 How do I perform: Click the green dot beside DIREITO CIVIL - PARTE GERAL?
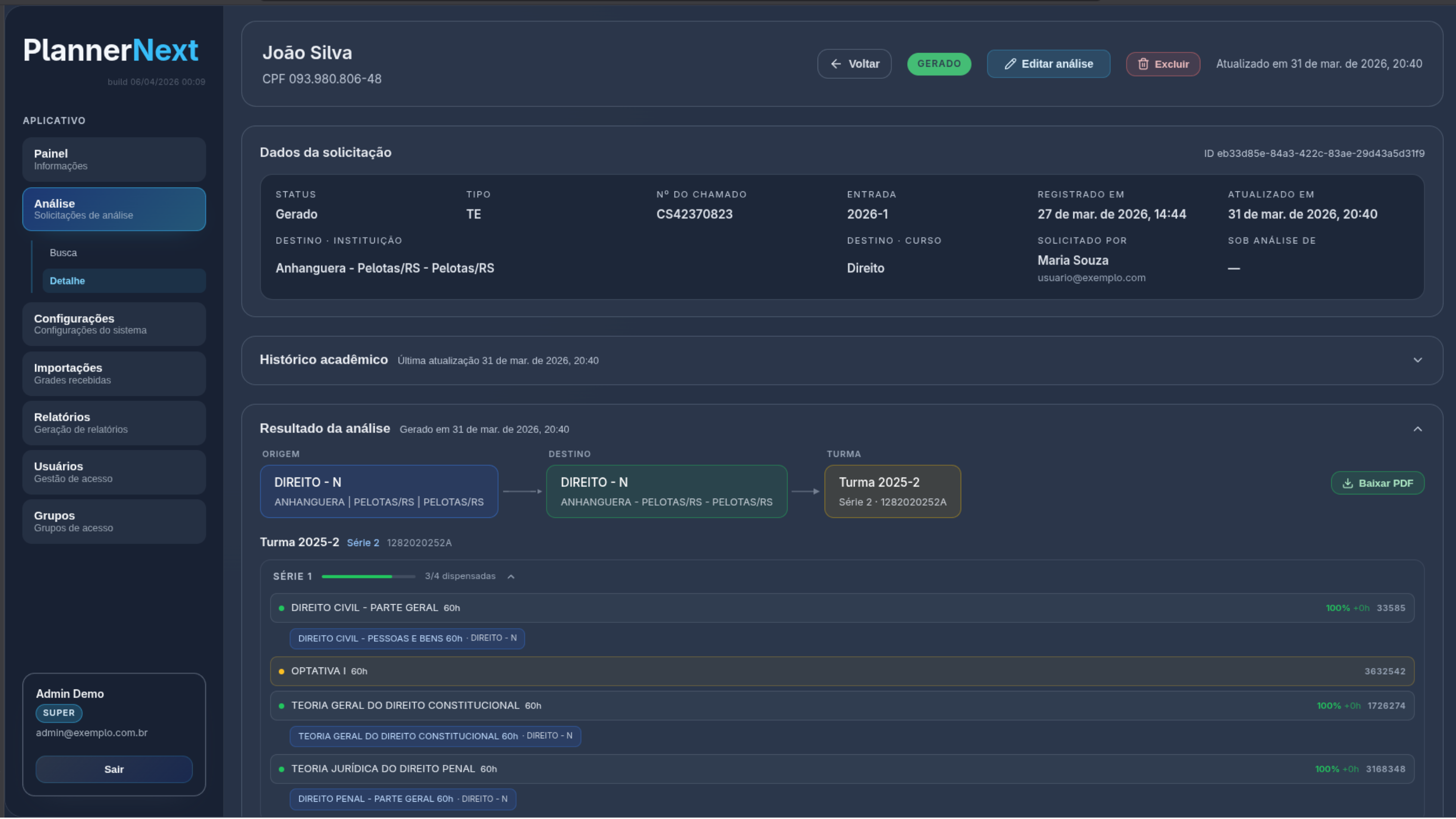pos(281,608)
